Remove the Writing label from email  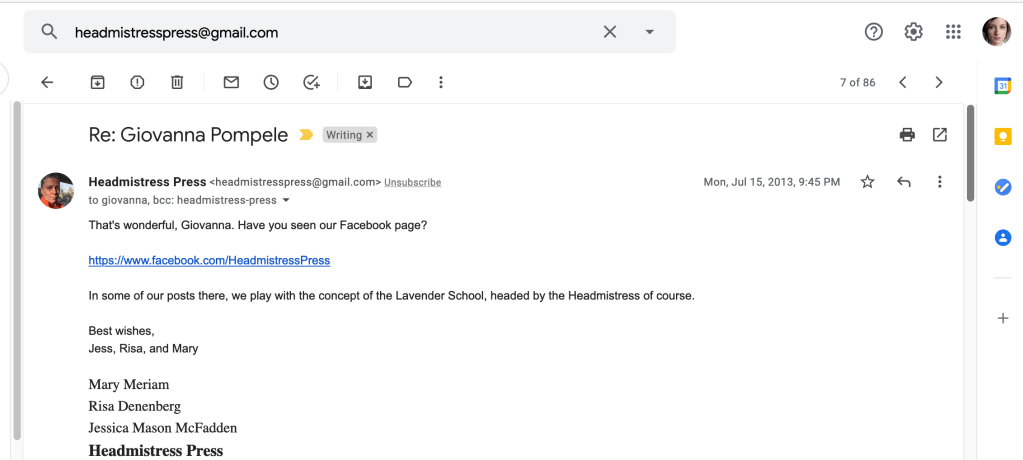(x=370, y=135)
